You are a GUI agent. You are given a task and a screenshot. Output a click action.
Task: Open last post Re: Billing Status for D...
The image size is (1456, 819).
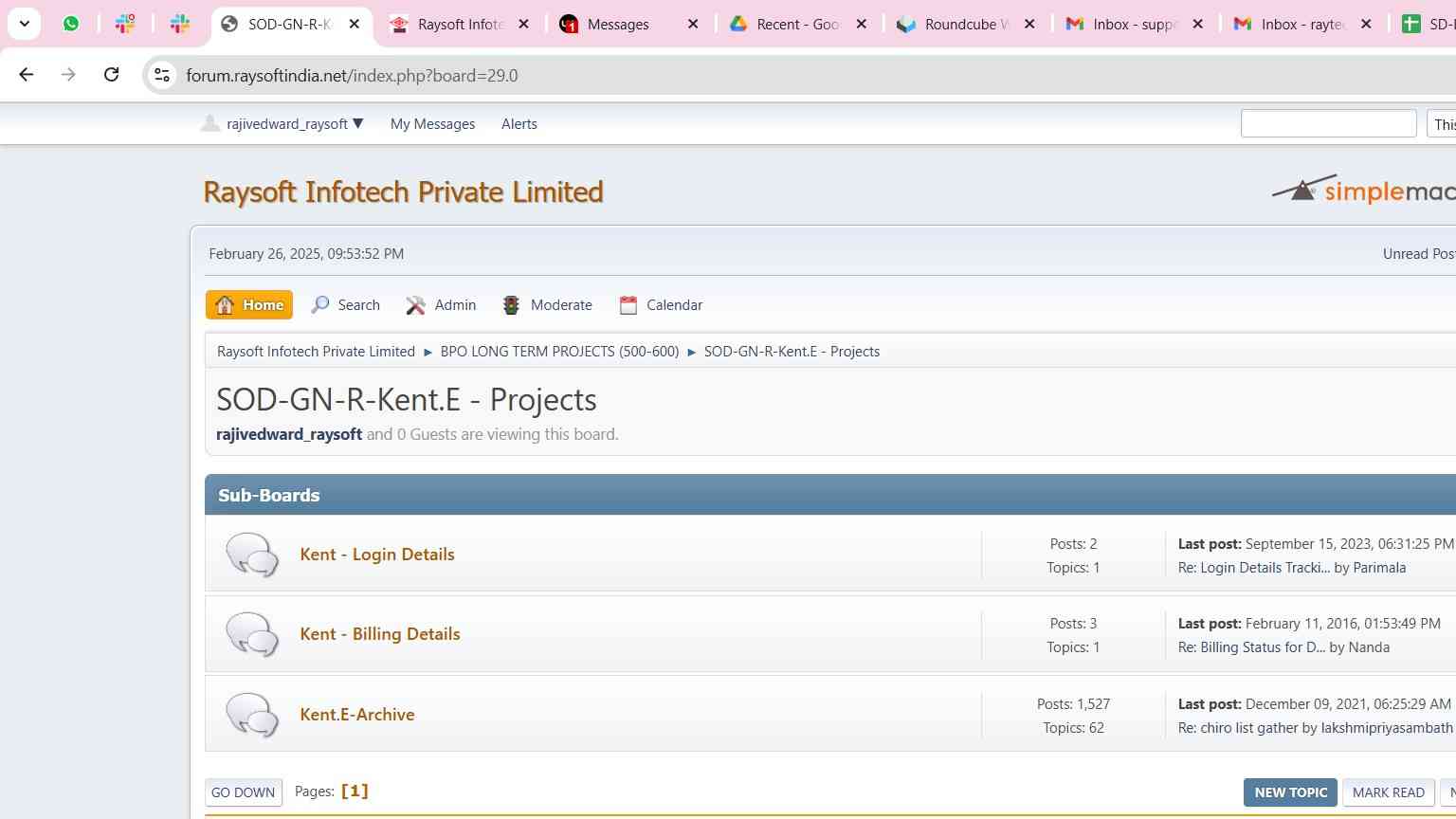1251,647
